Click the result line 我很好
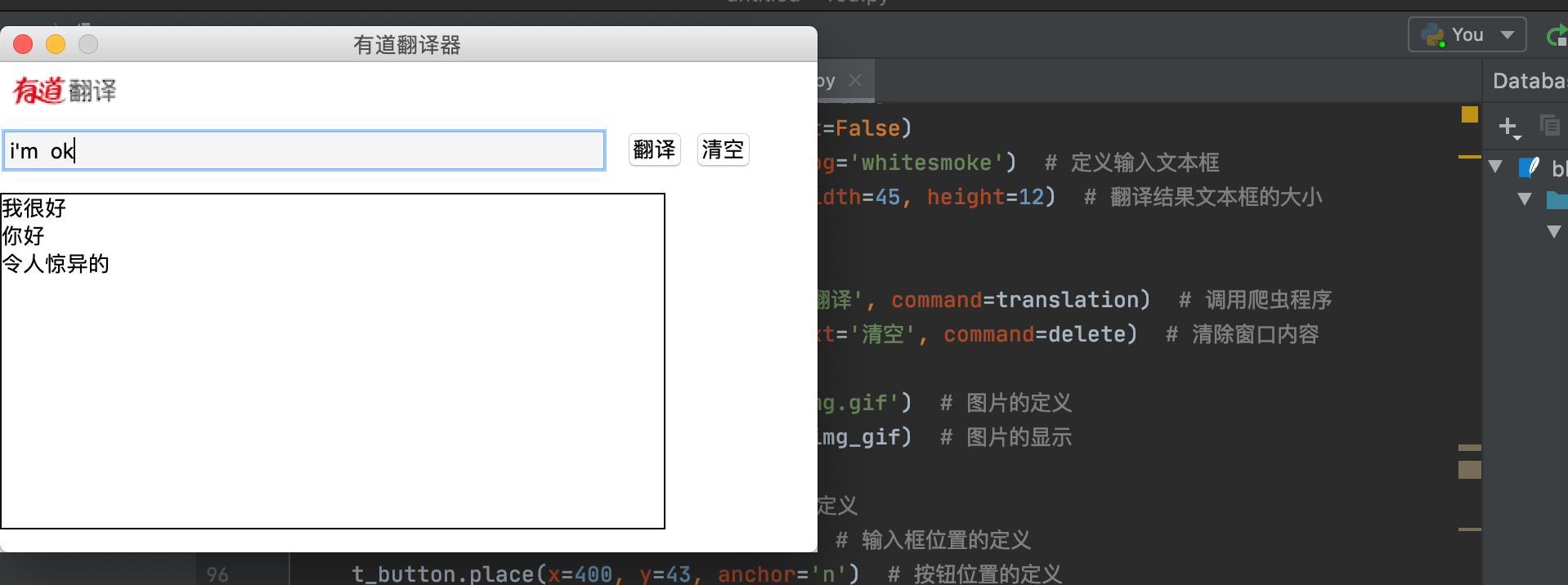Image resolution: width=1568 pixels, height=585 pixels. 34,208
